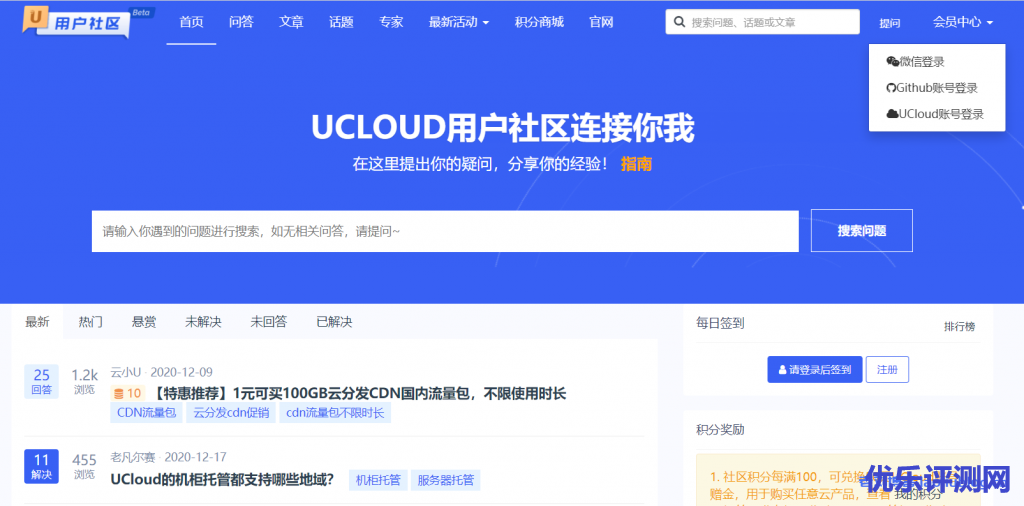Click the search magnifier icon in the top bar
The image size is (1024, 506).
point(679,22)
